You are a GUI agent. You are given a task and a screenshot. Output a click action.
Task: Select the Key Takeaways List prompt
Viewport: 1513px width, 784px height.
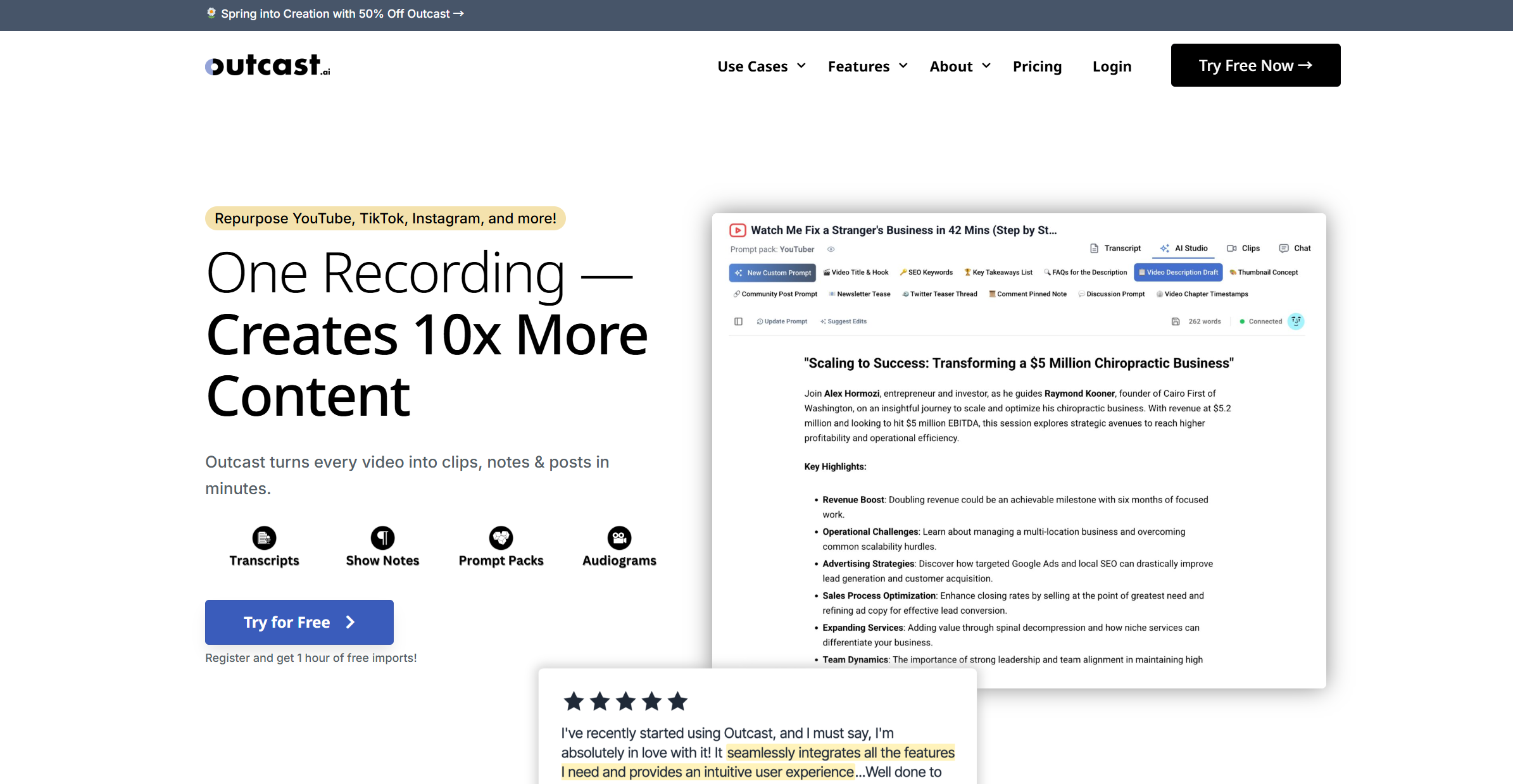[998, 273]
